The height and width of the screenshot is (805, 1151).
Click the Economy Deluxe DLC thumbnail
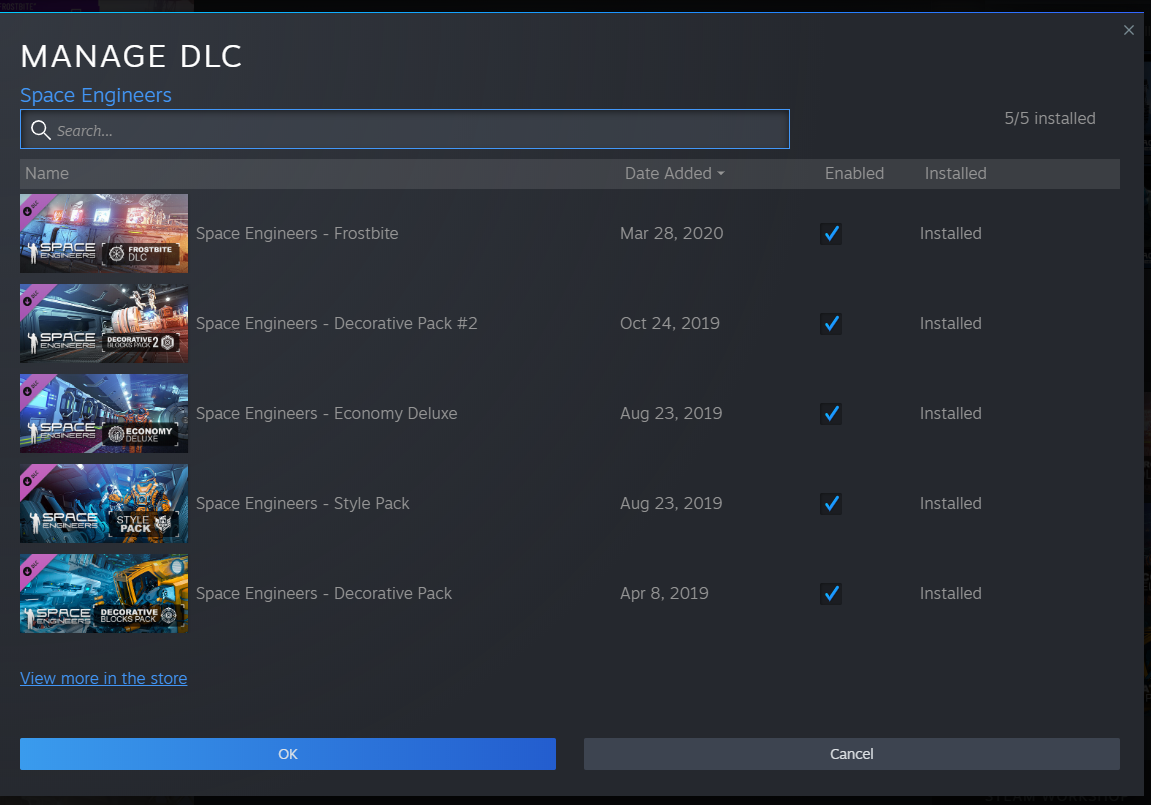pyautogui.click(x=104, y=413)
